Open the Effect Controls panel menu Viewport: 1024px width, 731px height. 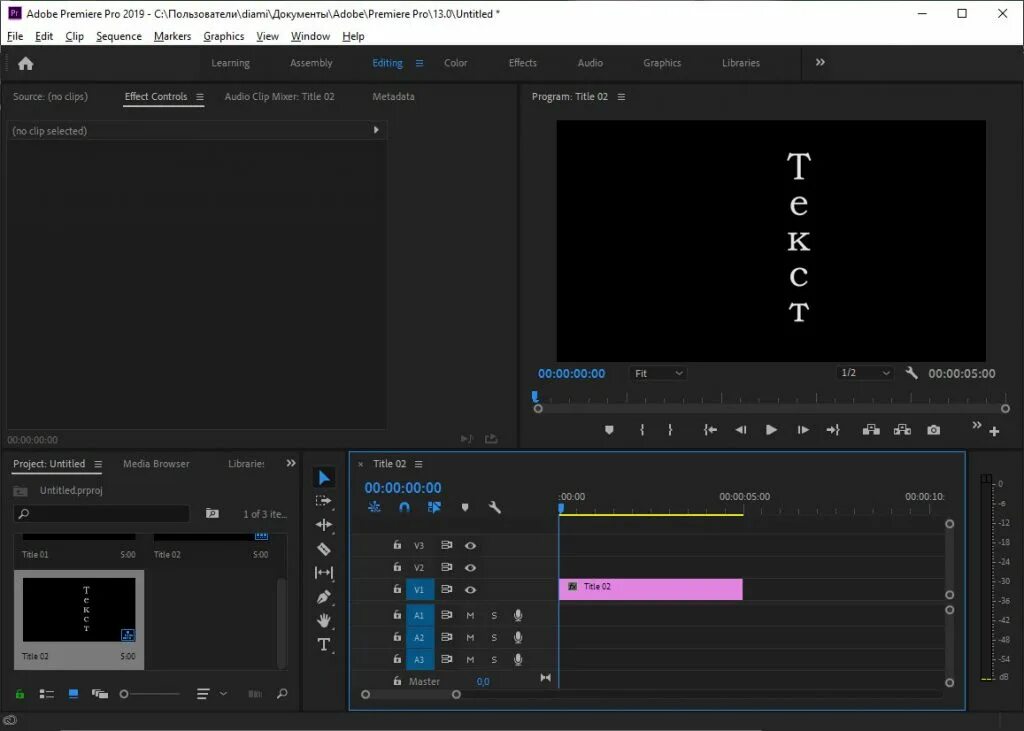(200, 97)
